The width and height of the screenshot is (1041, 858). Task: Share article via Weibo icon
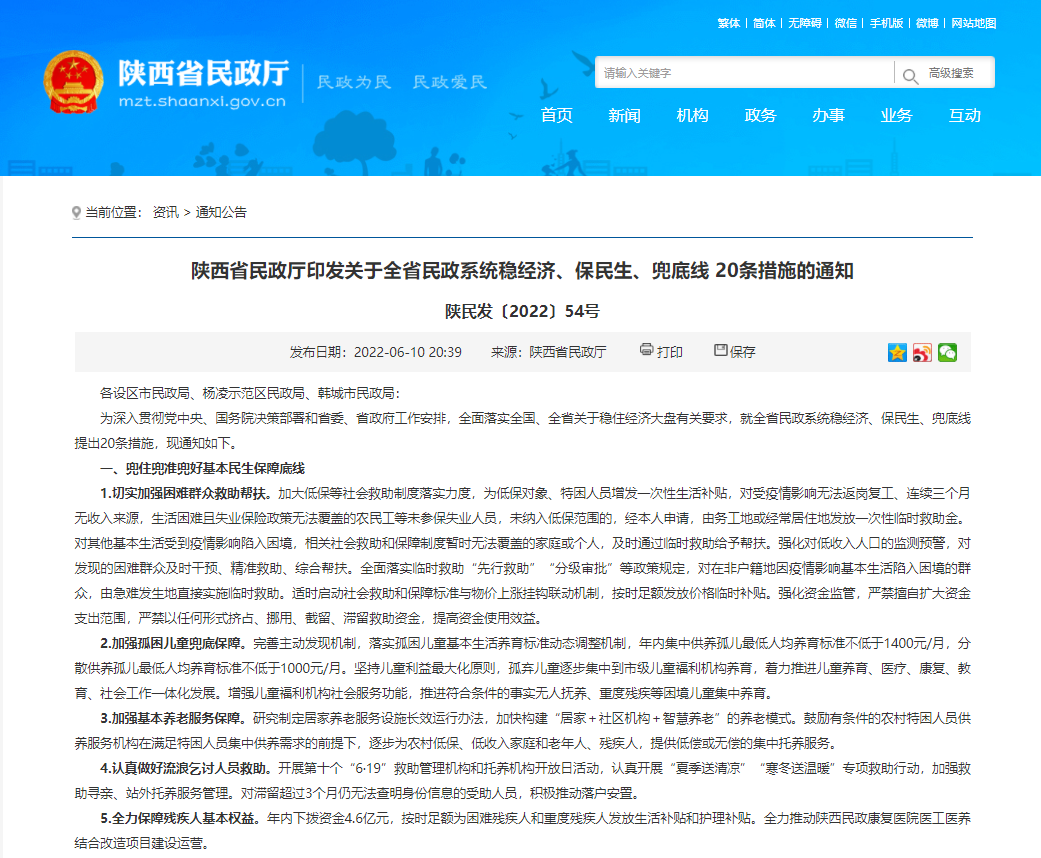coord(922,352)
